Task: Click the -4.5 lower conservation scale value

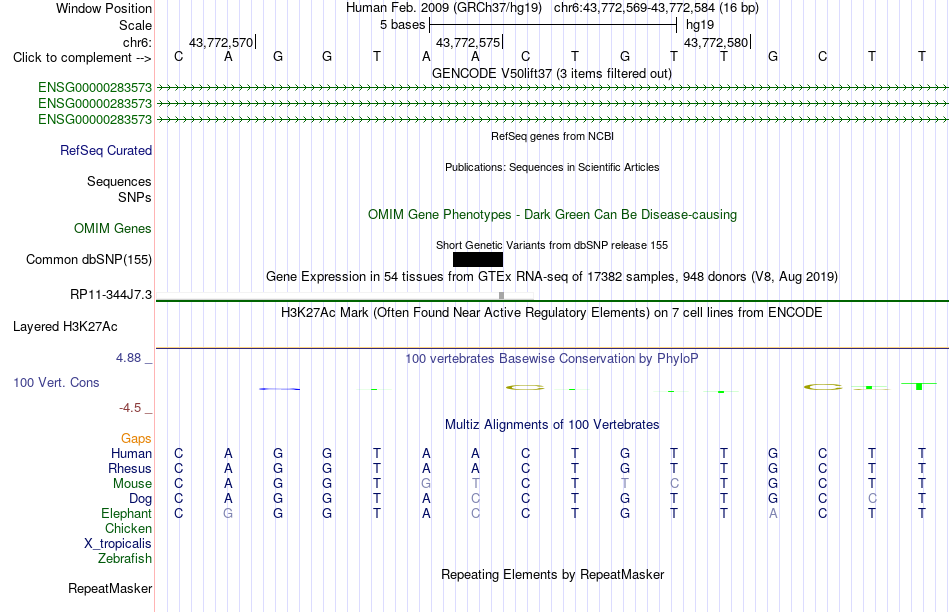Action: click(x=130, y=408)
